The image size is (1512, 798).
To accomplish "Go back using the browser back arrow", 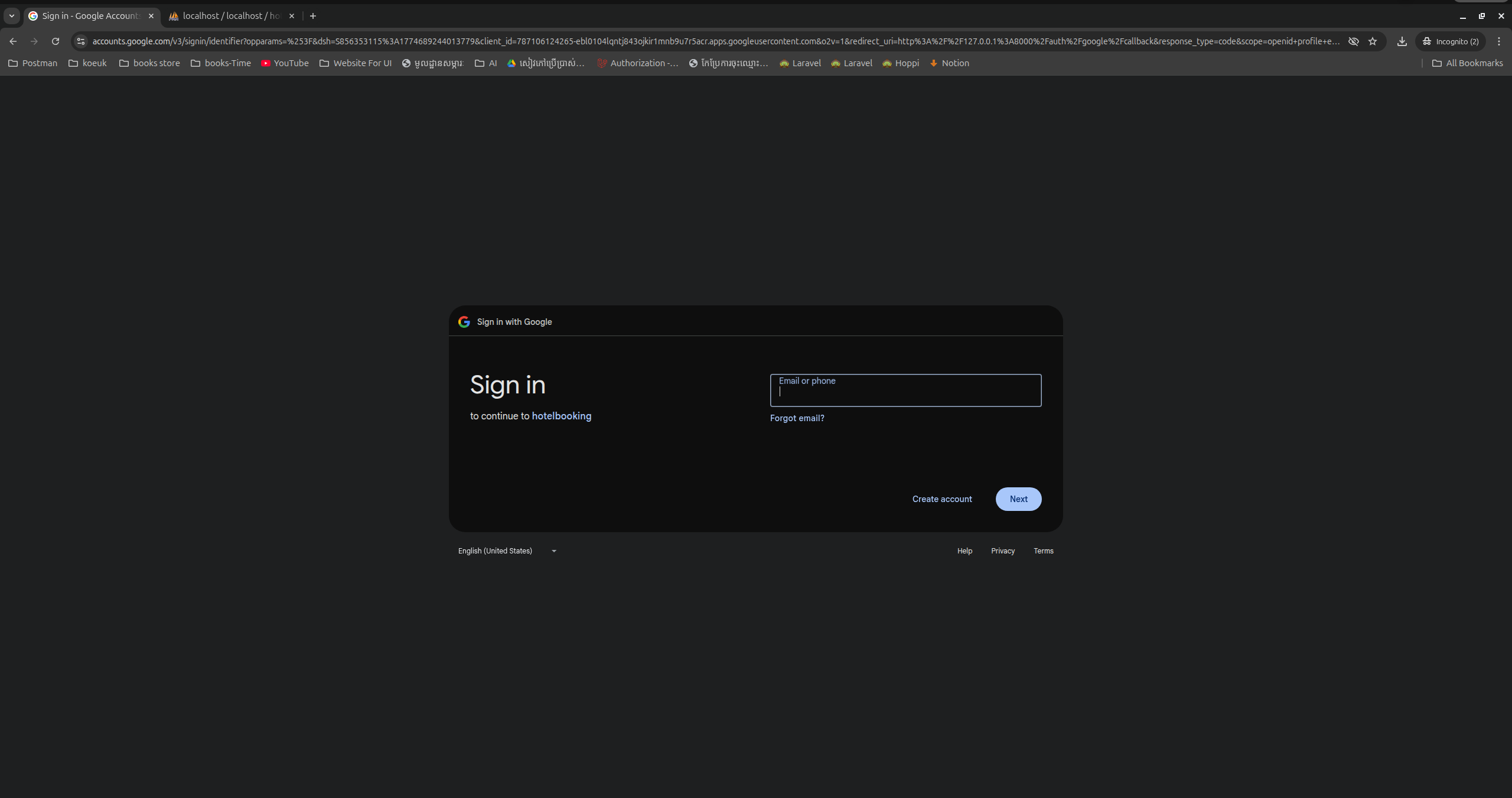I will [13, 41].
